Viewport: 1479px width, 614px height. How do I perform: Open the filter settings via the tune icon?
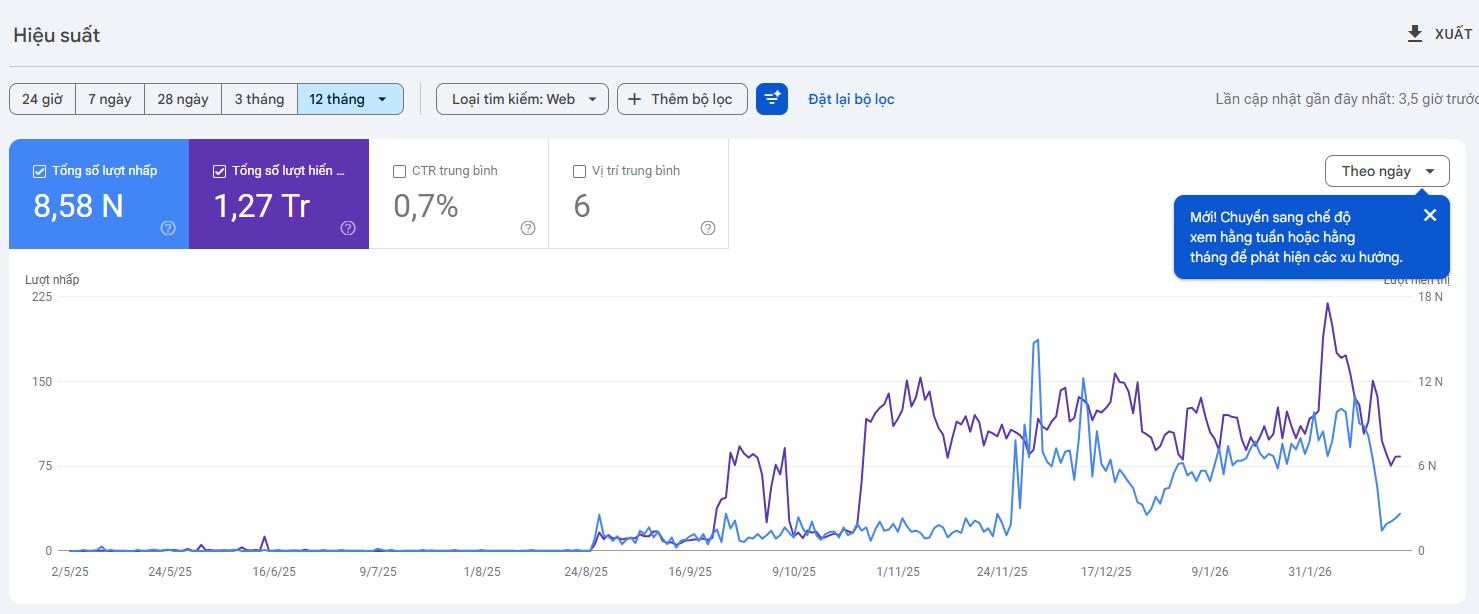click(x=771, y=98)
